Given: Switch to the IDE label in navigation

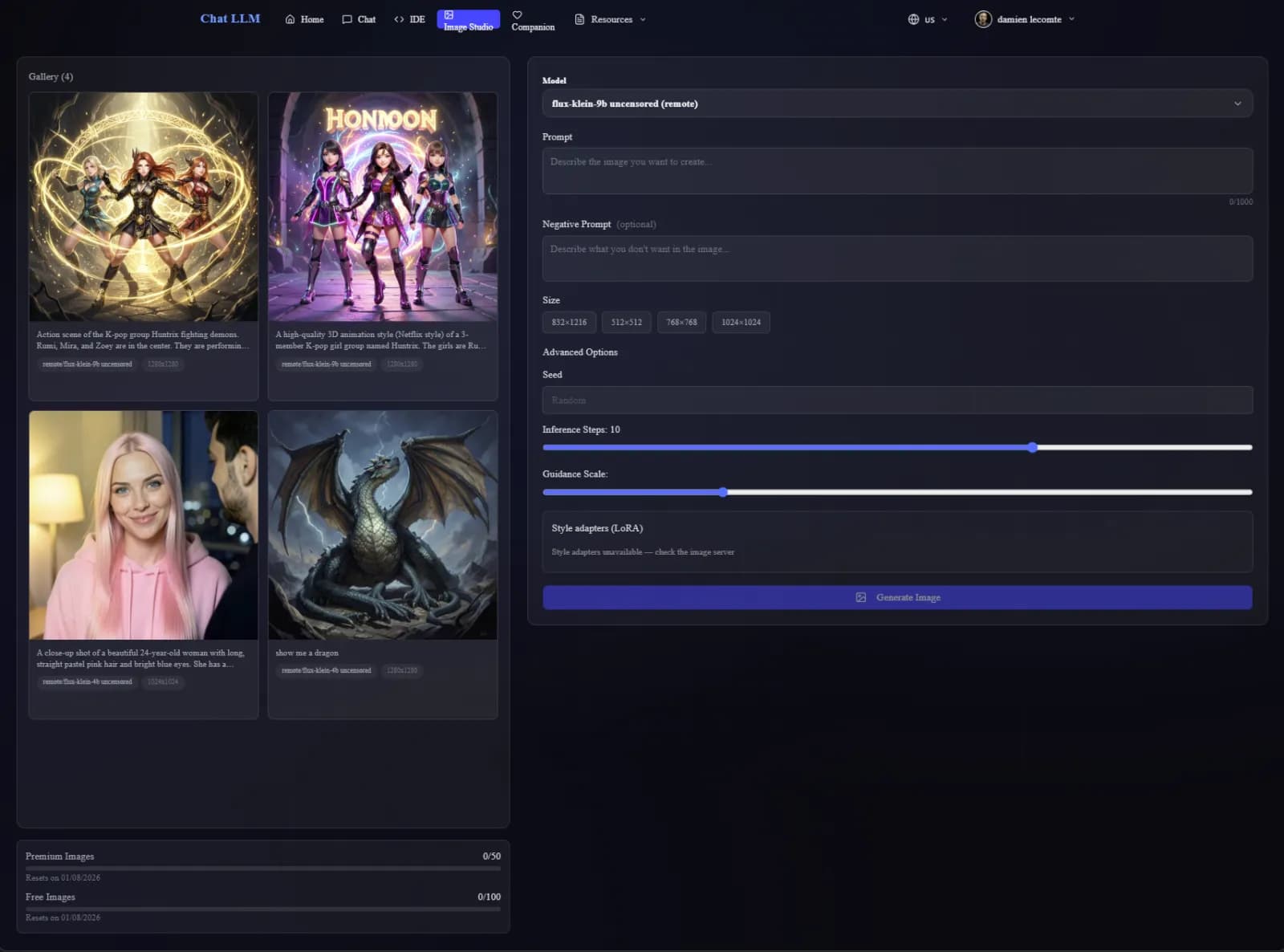Looking at the screenshot, I should [417, 19].
